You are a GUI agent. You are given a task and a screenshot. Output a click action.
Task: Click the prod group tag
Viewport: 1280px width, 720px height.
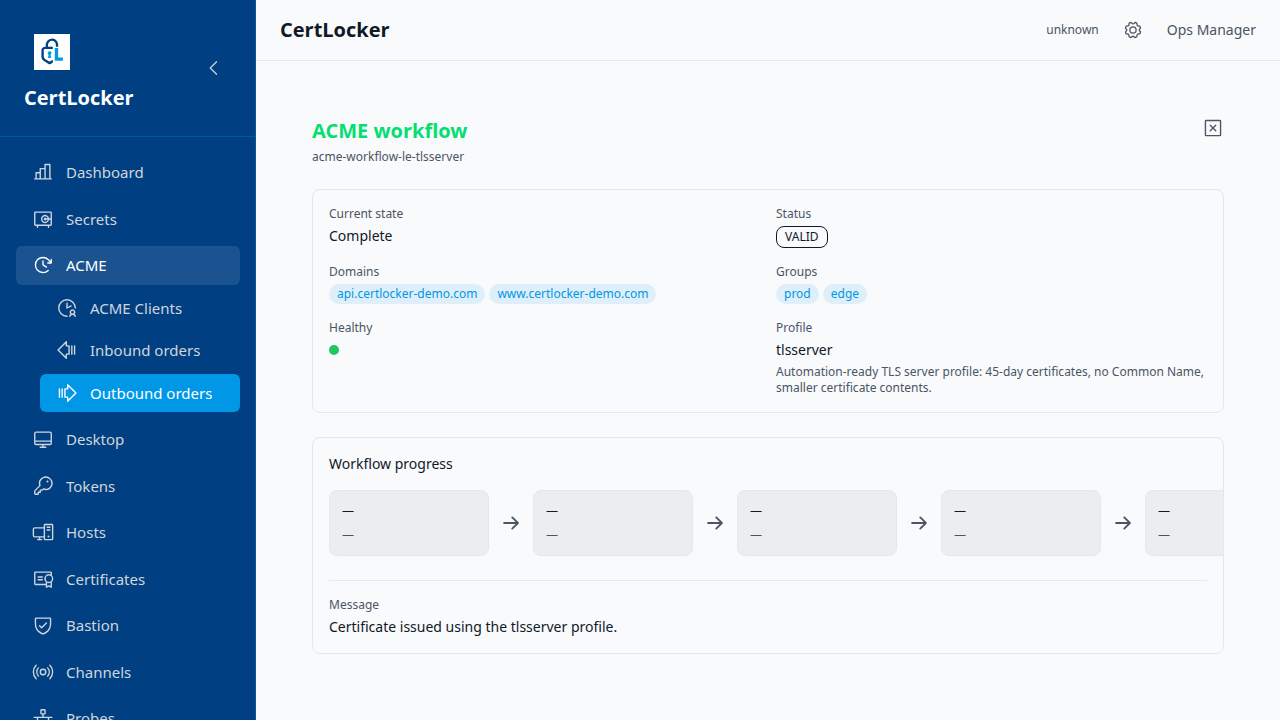click(x=797, y=294)
